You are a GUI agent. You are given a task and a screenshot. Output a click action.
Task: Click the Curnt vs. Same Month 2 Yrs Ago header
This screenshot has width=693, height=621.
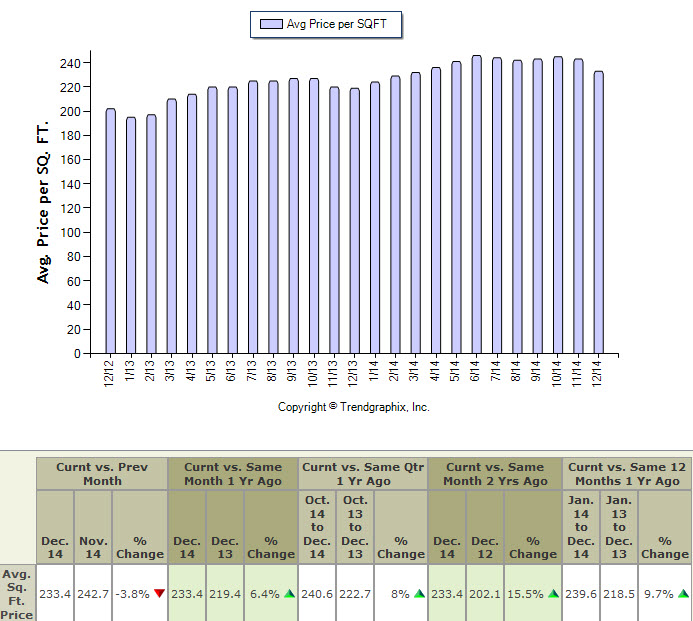[495, 474]
